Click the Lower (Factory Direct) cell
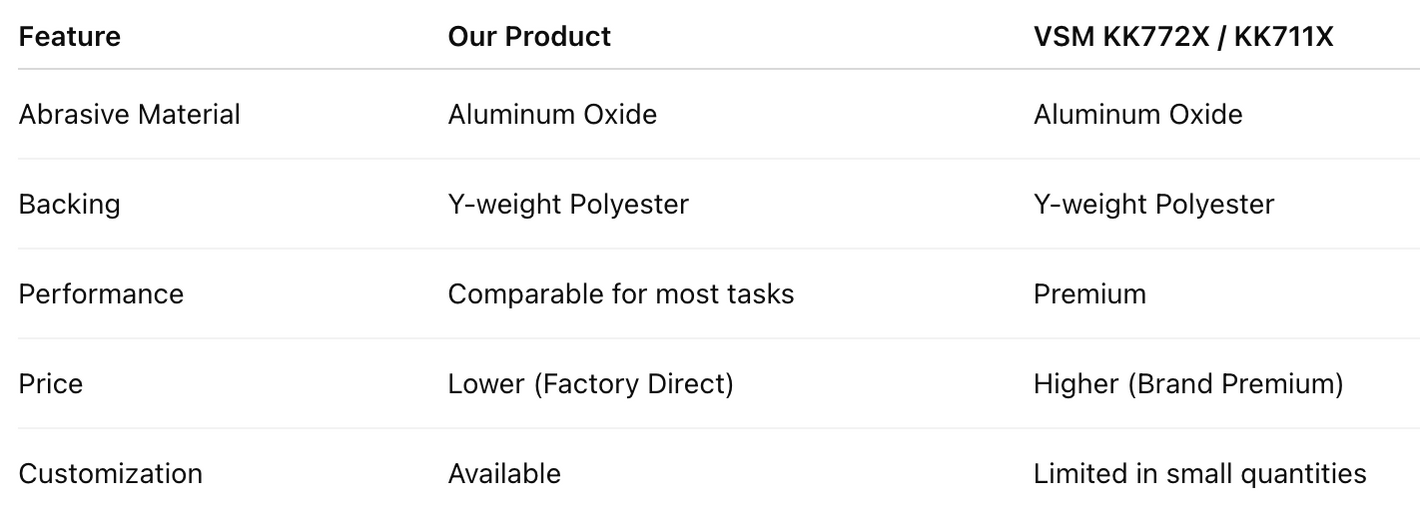Screen dimensions: 1420x527 (590, 384)
